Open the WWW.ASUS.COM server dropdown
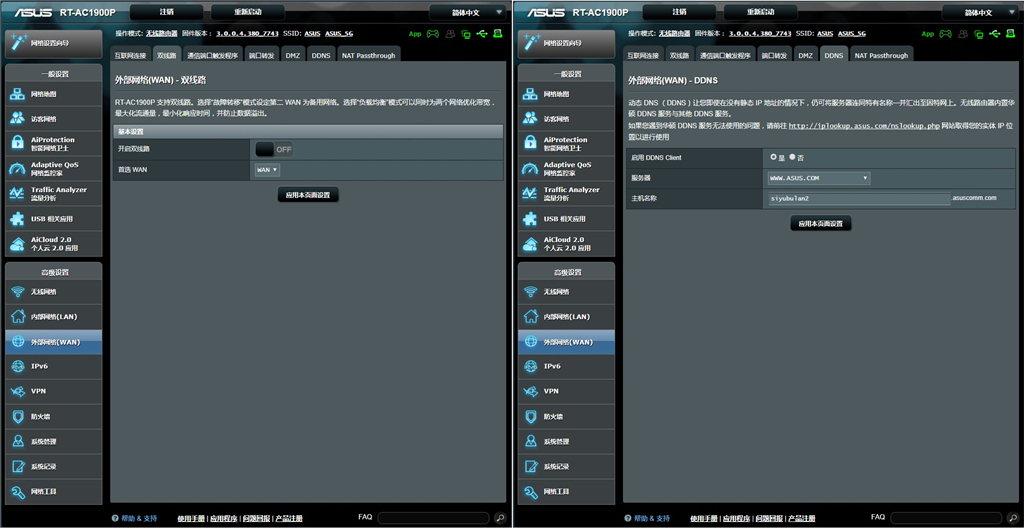 tap(819, 178)
